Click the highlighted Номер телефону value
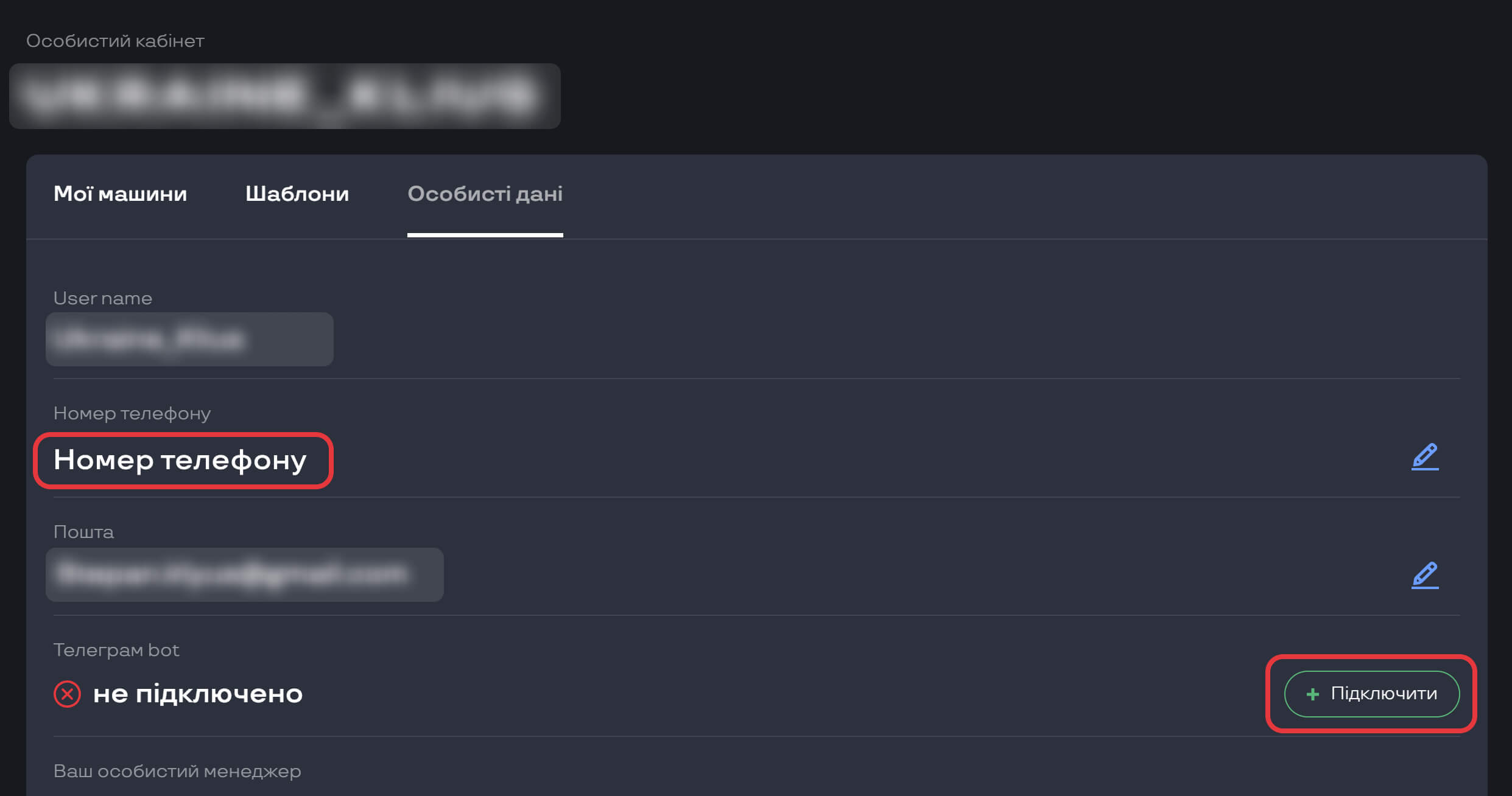Viewport: 1512px width, 796px height. pos(180,460)
